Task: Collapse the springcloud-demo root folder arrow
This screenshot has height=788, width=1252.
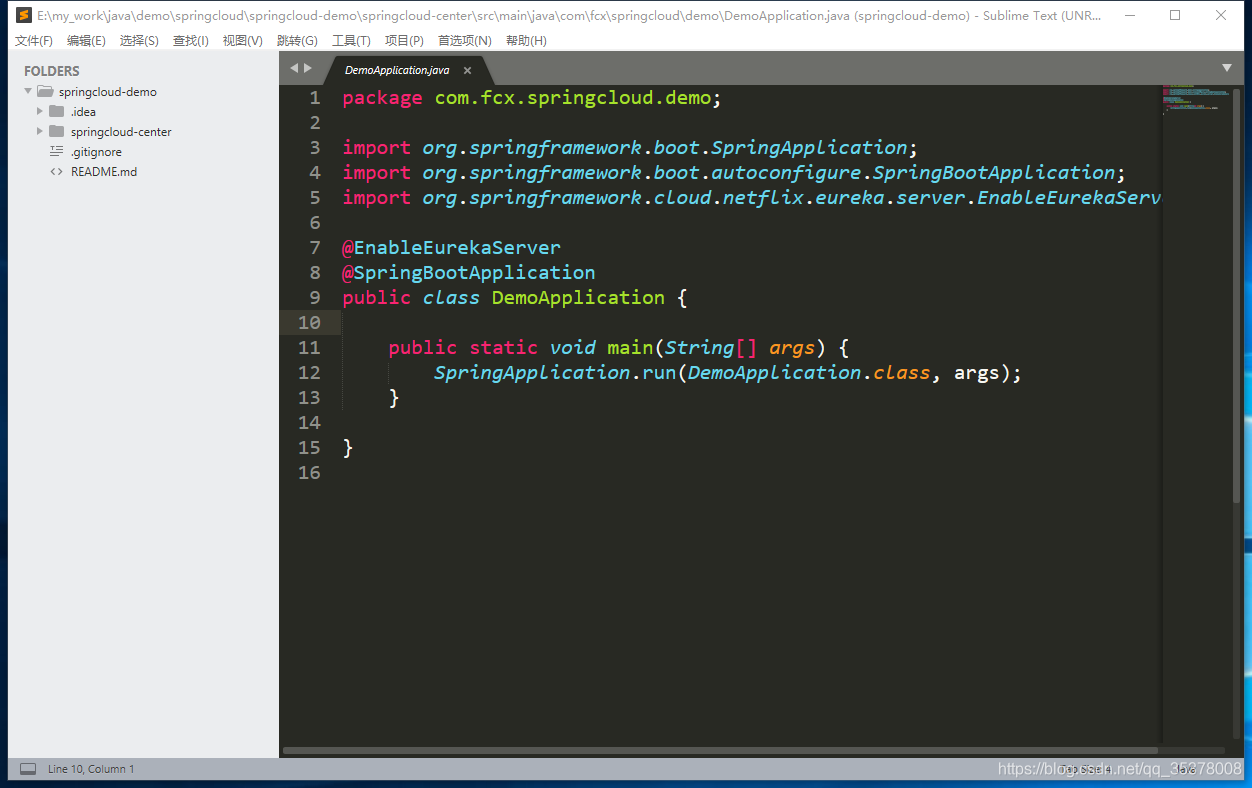Action: 28,91
